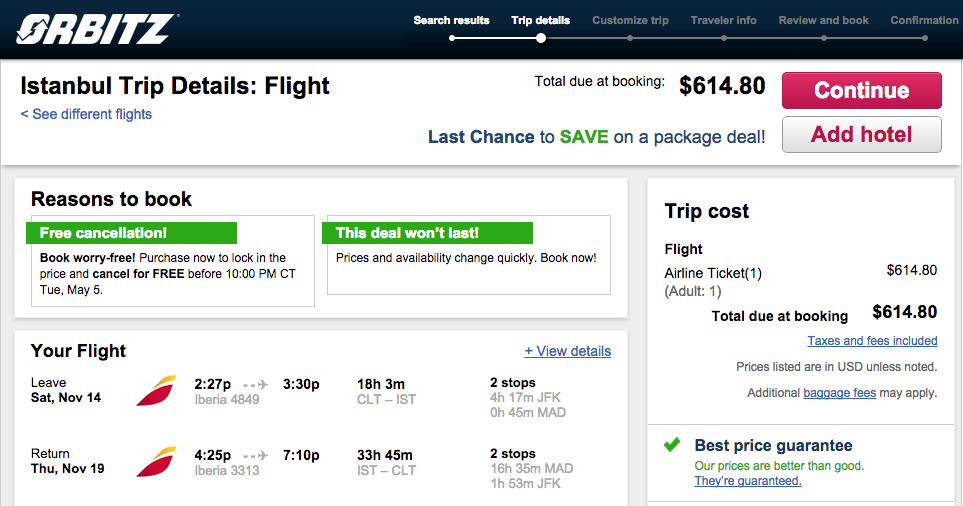Image resolution: width=963 pixels, height=506 pixels.
Task: Click the outbound flight arrow plane icon
Action: [256, 385]
